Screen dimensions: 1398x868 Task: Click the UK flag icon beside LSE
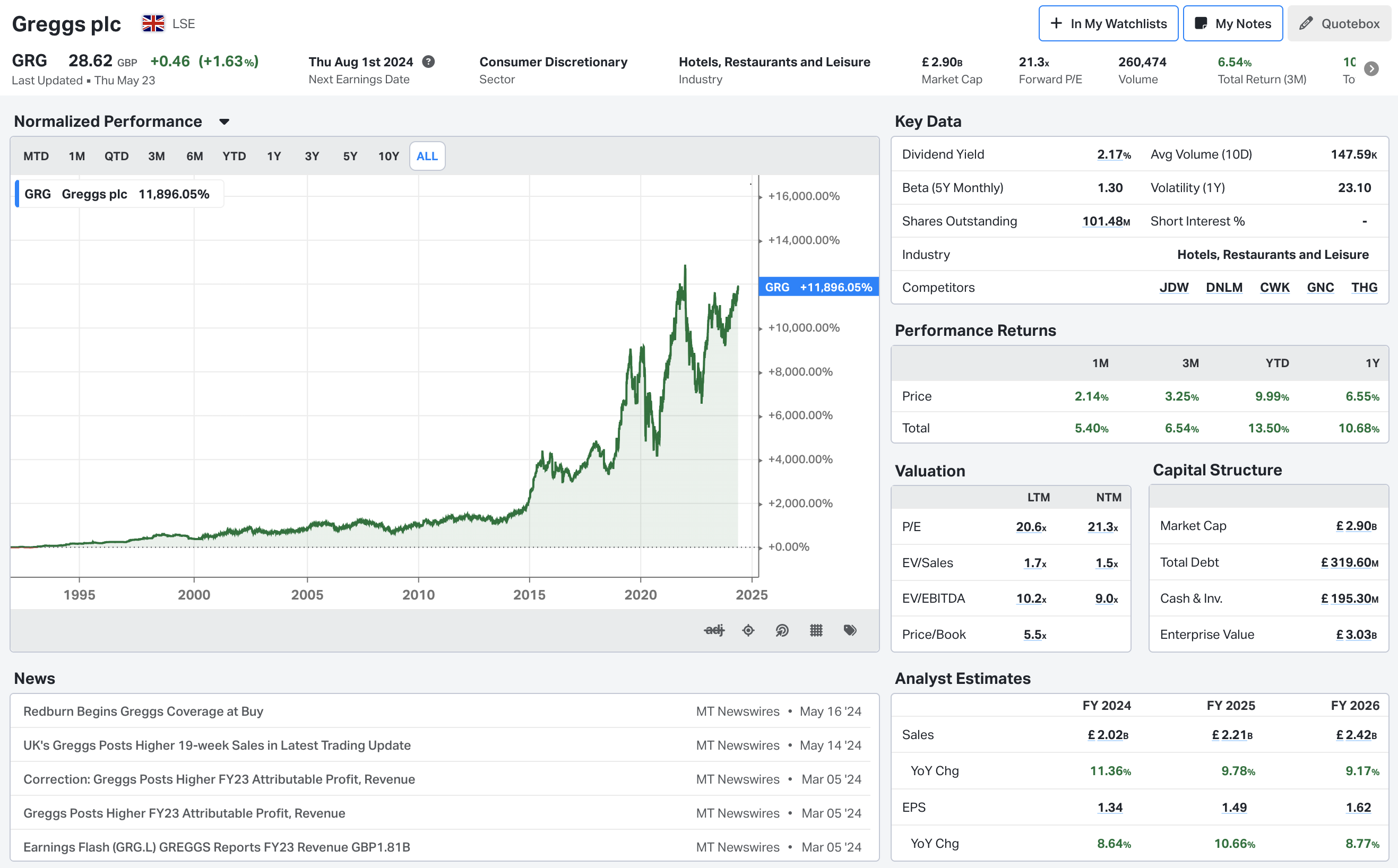[x=153, y=23]
